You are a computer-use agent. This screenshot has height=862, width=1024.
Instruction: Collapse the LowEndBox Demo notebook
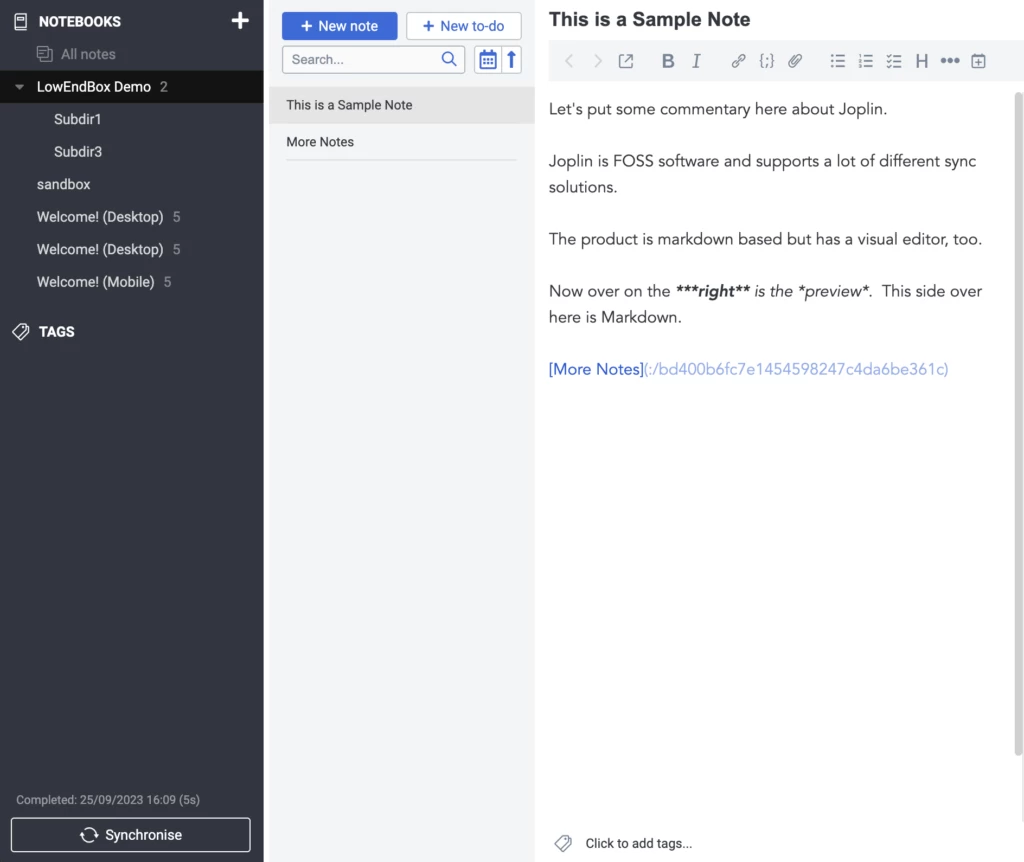point(20,87)
